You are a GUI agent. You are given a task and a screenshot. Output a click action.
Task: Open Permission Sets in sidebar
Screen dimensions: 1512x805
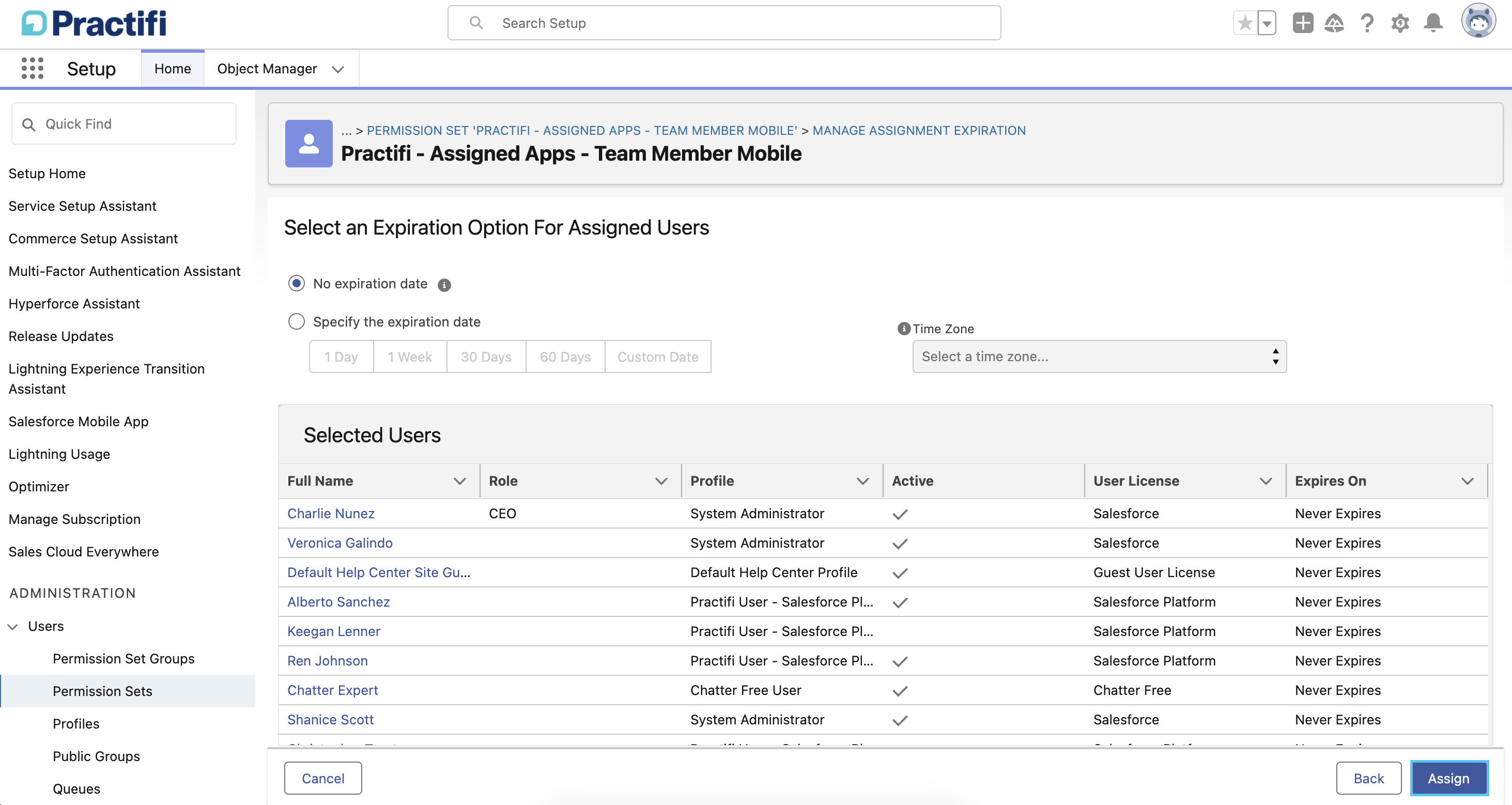[x=103, y=691]
